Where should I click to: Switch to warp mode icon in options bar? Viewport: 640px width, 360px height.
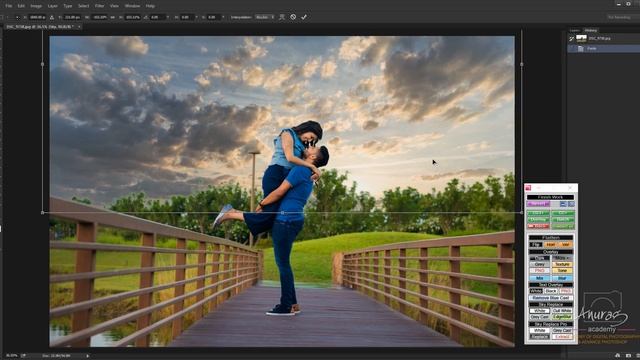pyautogui.click(x=282, y=17)
